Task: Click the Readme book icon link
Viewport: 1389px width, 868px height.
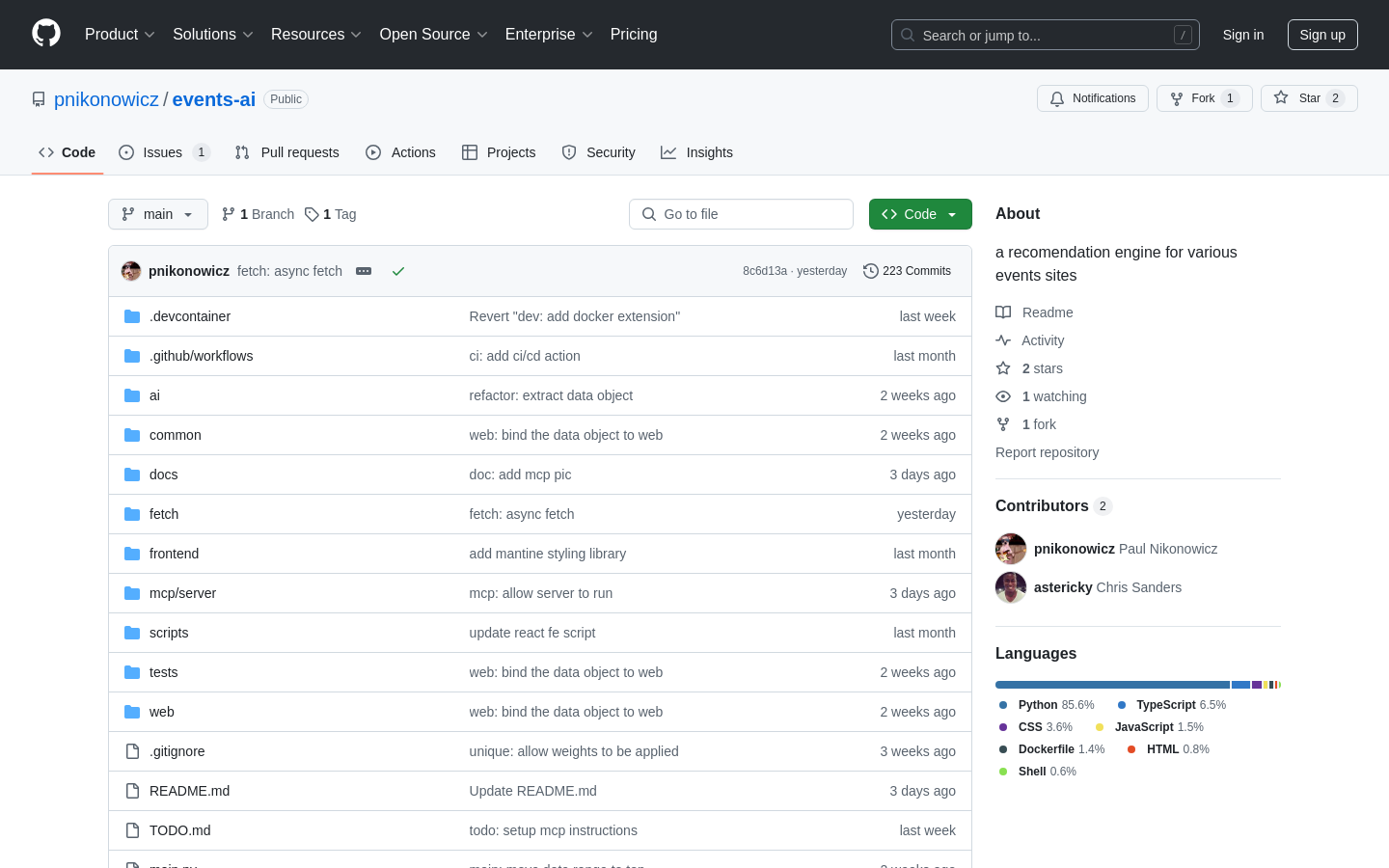Action: click(1034, 312)
